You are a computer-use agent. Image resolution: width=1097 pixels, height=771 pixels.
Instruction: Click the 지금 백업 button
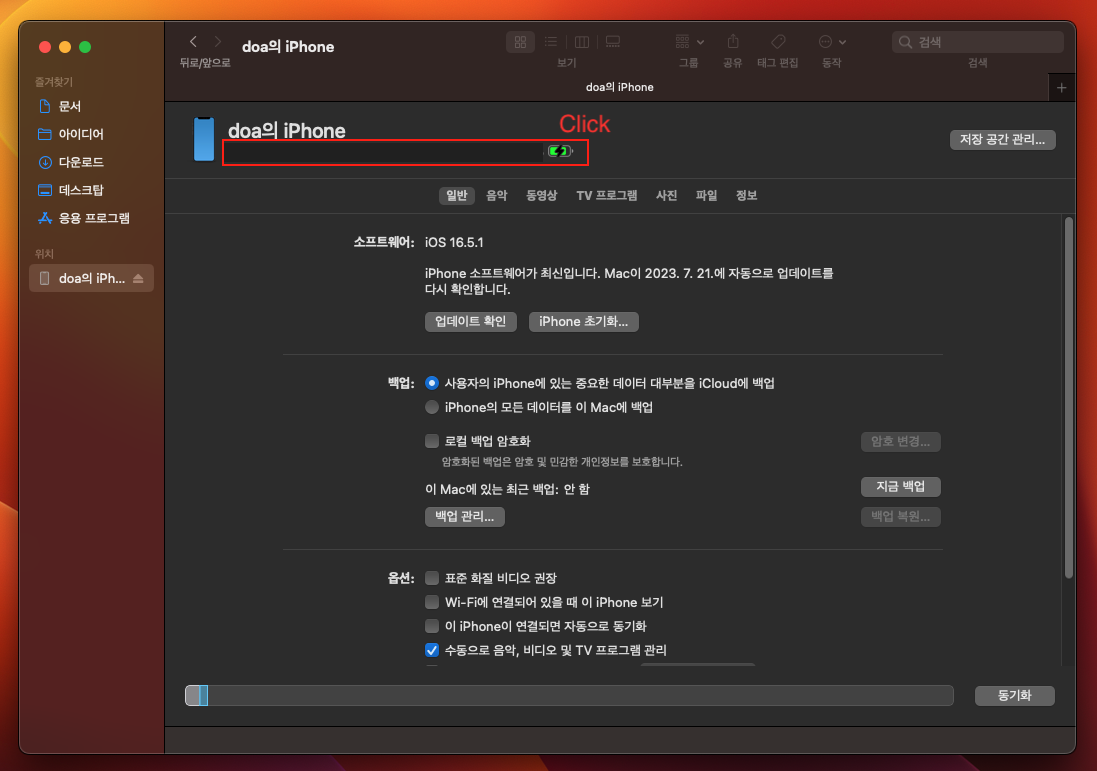click(x=900, y=487)
